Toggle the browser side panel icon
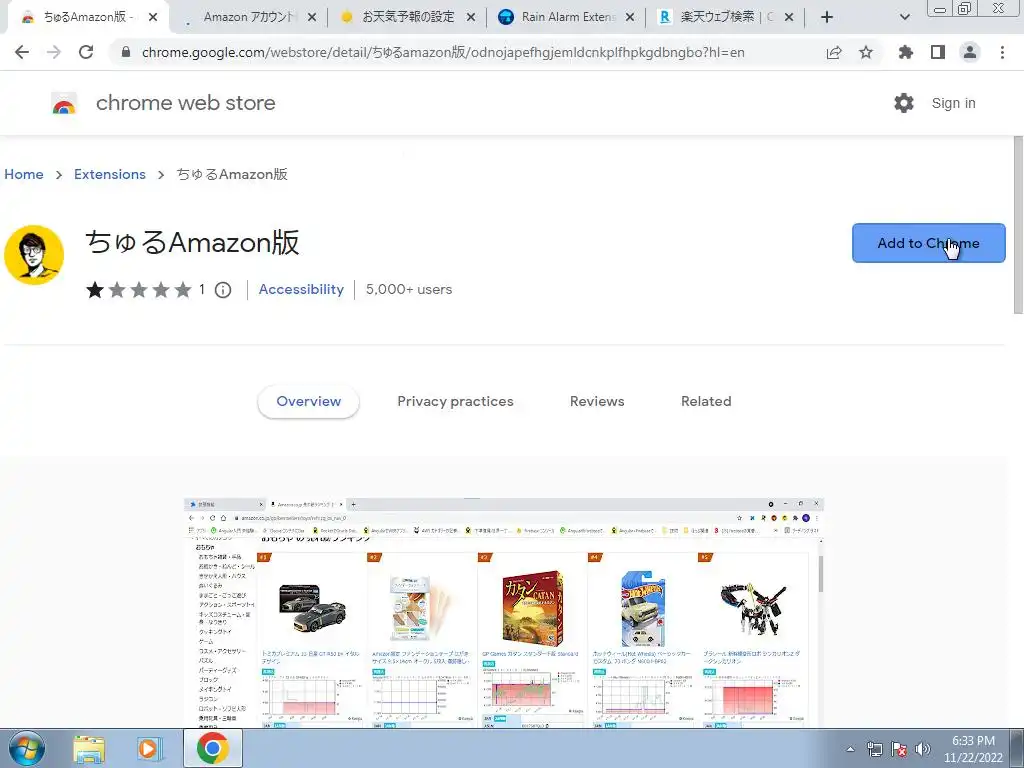This screenshot has width=1024, height=768. pos(938,52)
